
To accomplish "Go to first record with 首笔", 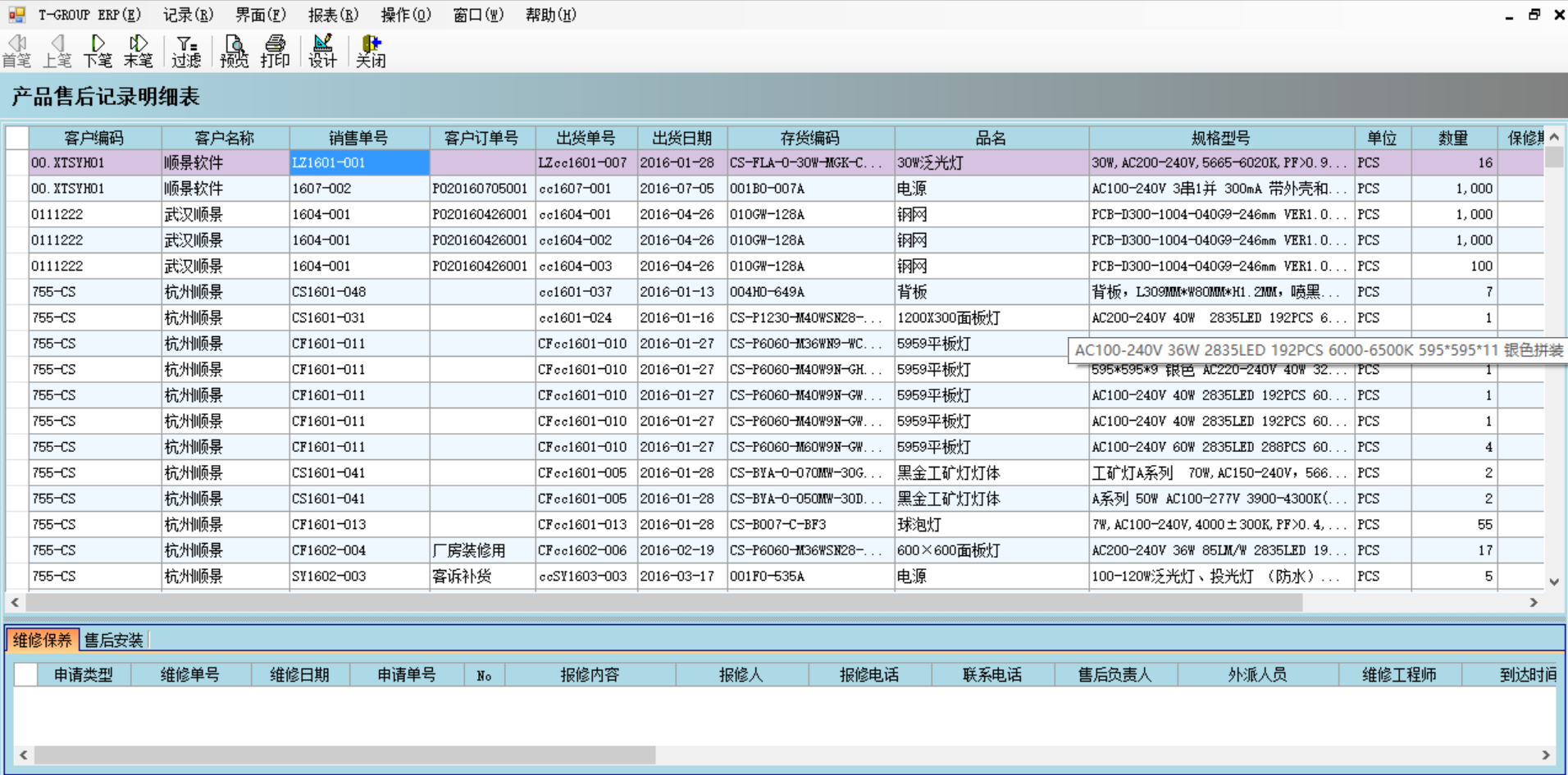I will [x=16, y=51].
